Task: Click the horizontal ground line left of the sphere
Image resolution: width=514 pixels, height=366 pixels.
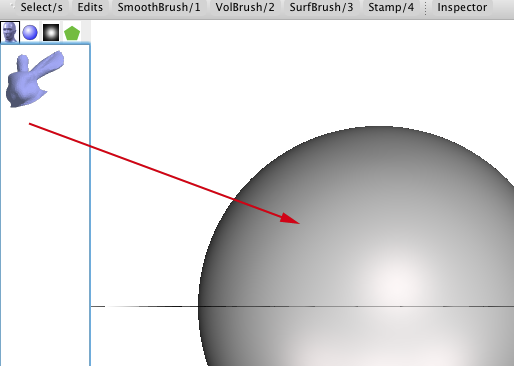Action: click(144, 306)
